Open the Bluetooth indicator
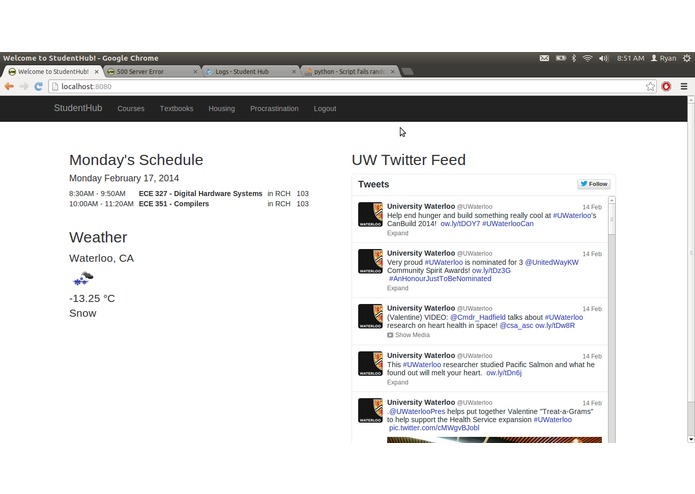Viewport: 695px width, 494px height. point(574,58)
